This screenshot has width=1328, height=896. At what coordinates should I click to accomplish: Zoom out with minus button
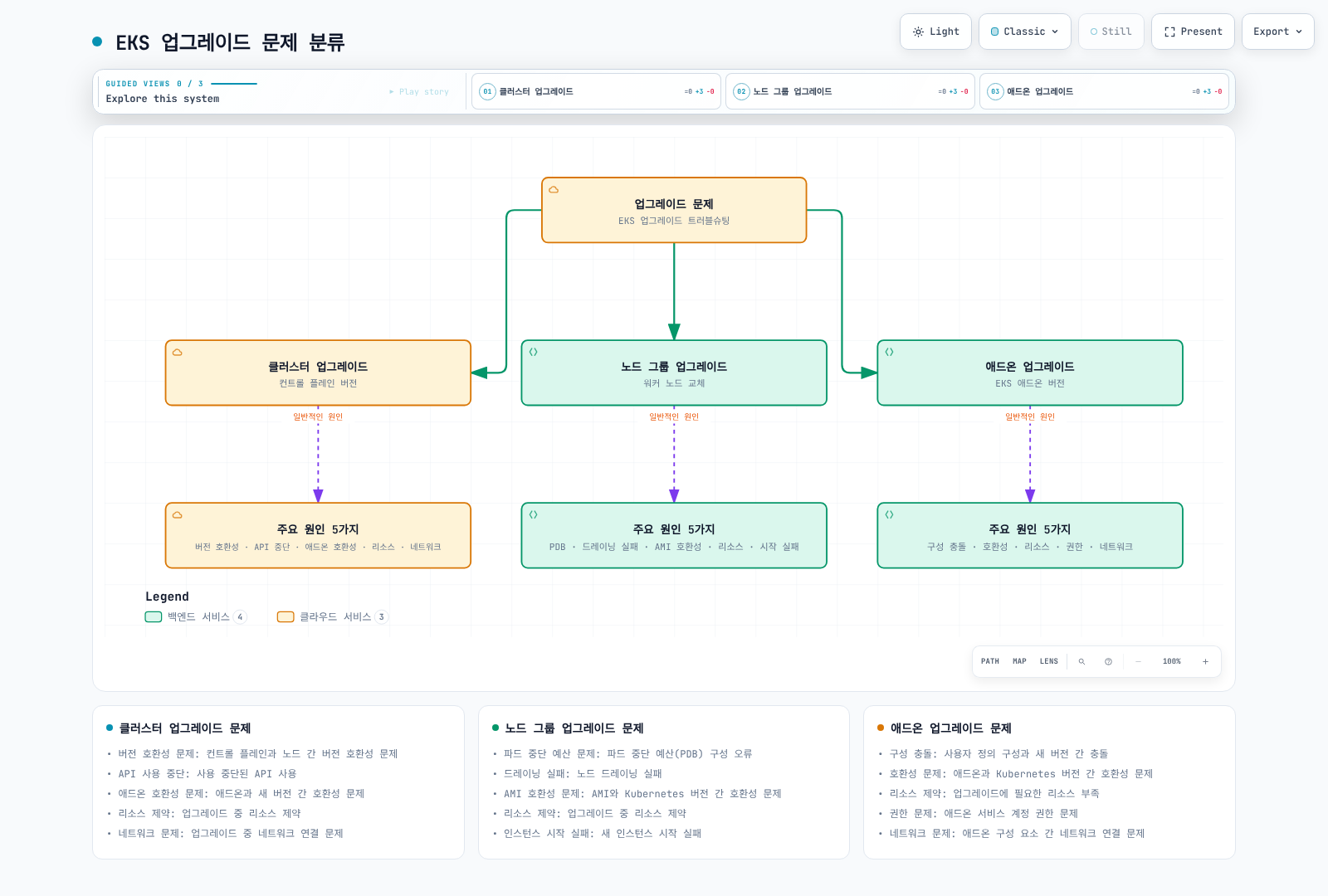pyautogui.click(x=1139, y=661)
